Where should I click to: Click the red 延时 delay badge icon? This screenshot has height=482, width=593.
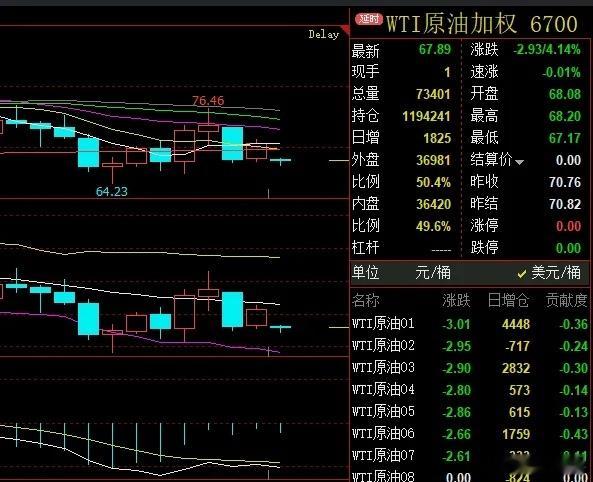pyautogui.click(x=368, y=19)
